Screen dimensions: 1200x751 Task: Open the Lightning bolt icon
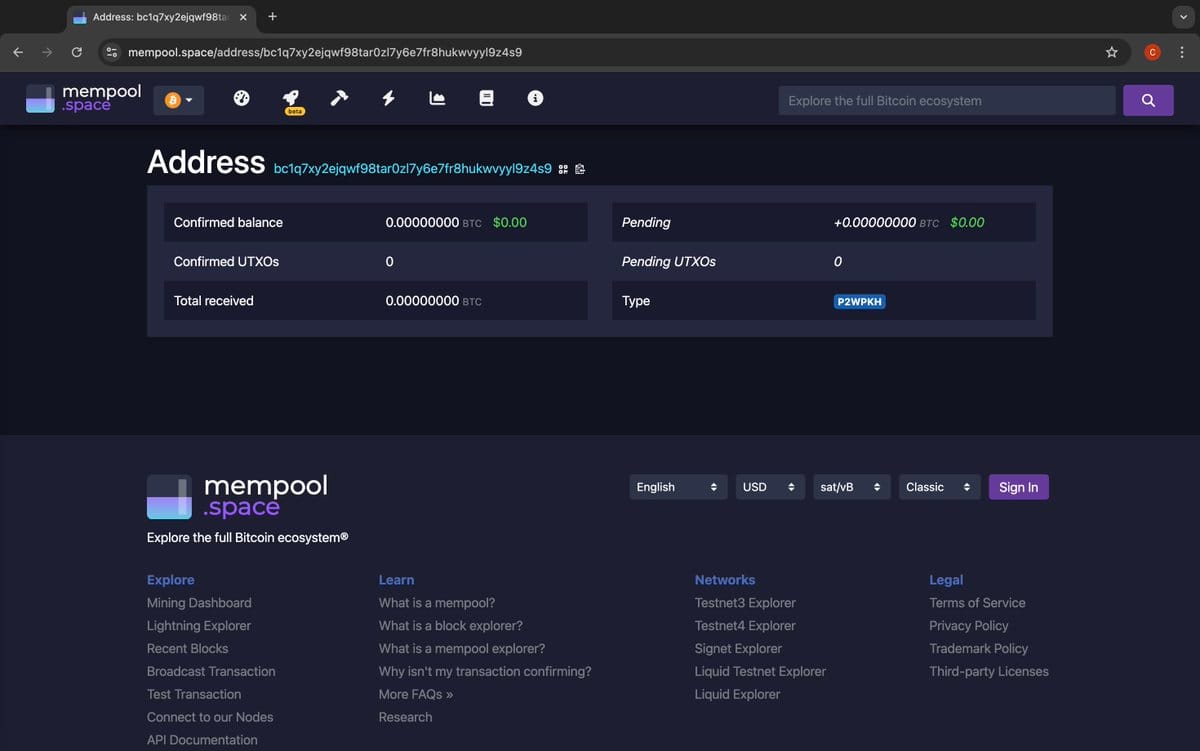[389, 98]
